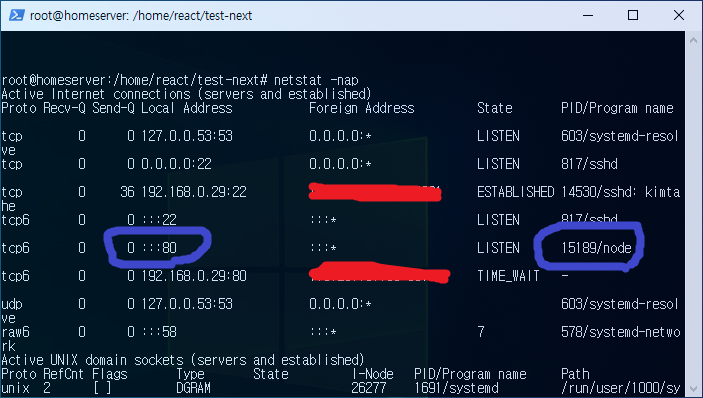Click 'PID/Program name' header of Internet connections
Screen dimensions: 703x398
coord(617,108)
